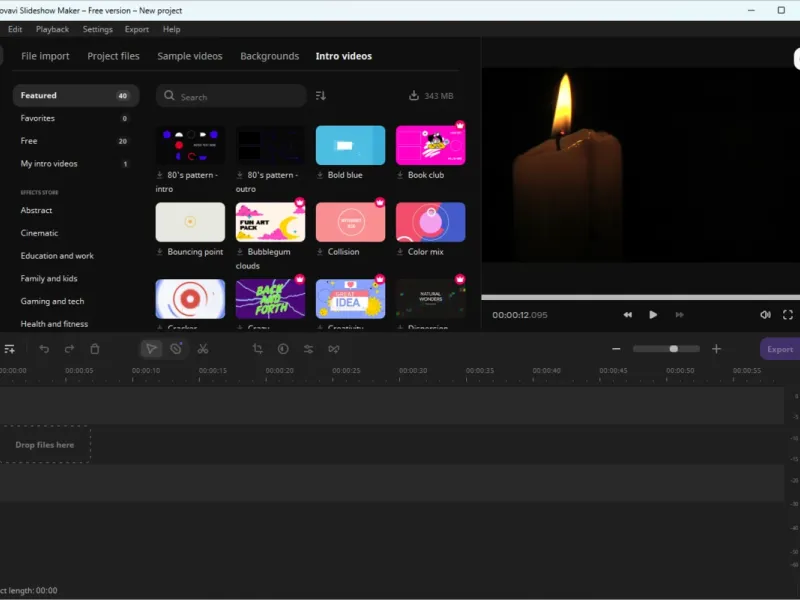Click the preview seek progress bar
The height and width of the screenshot is (600, 800).
pyautogui.click(x=641, y=297)
